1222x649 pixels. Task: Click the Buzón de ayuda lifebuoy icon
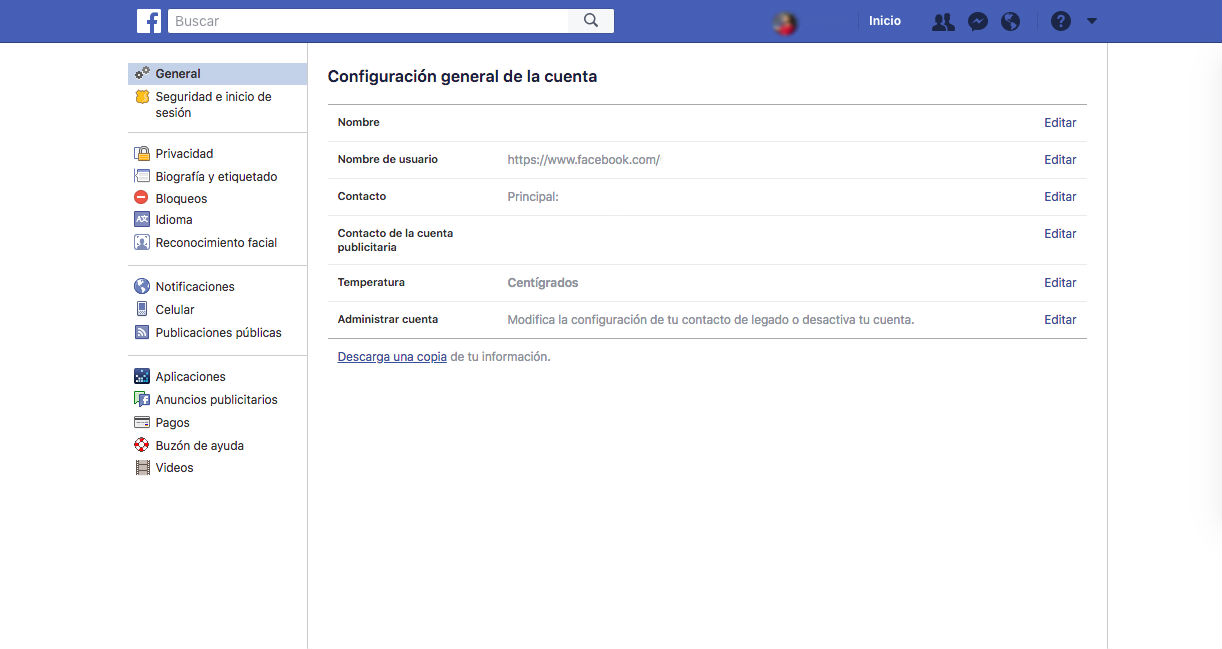click(x=142, y=445)
